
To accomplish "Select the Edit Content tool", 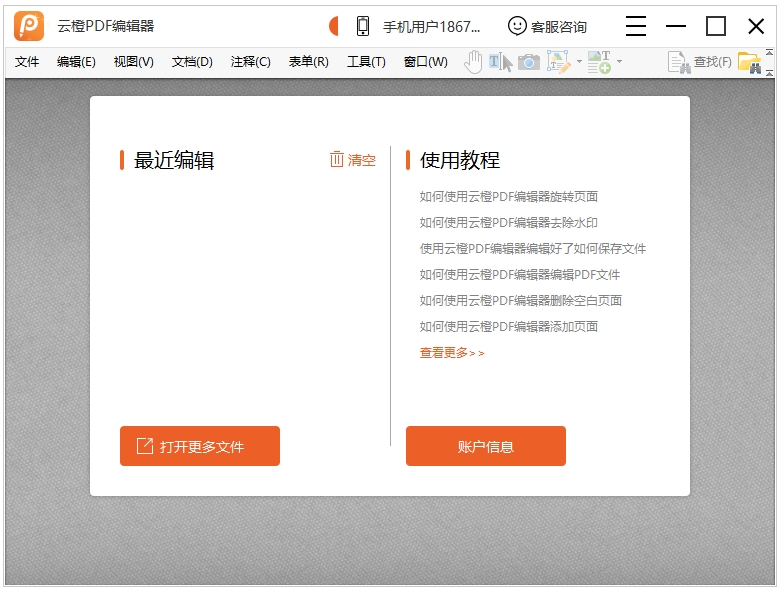I will pos(558,62).
